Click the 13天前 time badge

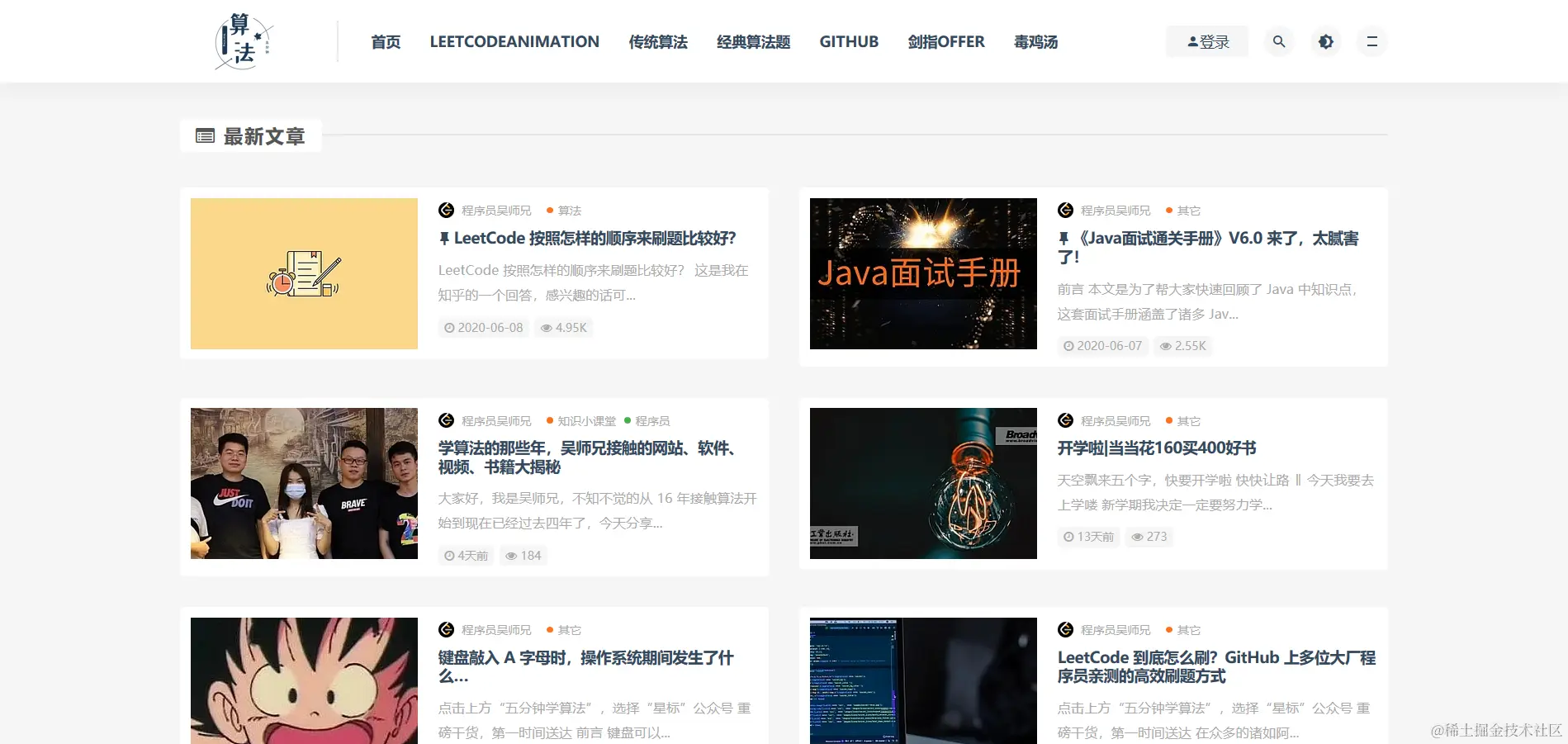pyautogui.click(x=1089, y=537)
